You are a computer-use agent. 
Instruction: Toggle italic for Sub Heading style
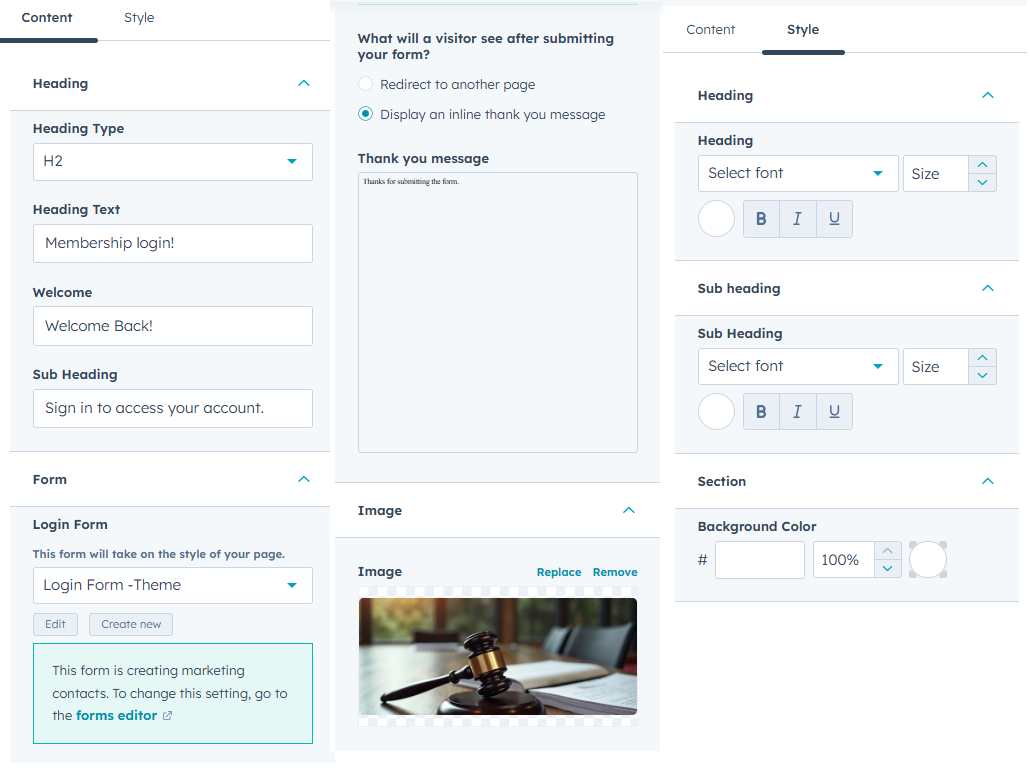(x=797, y=412)
